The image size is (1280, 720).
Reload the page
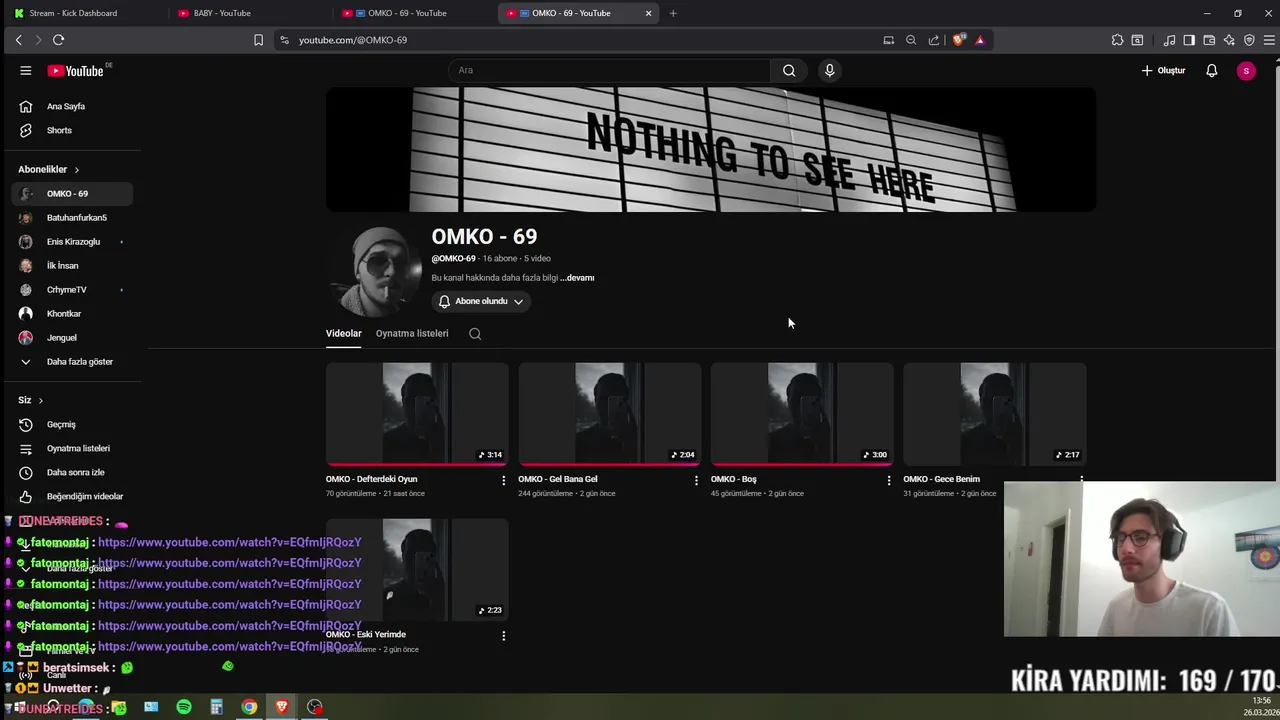pos(58,40)
